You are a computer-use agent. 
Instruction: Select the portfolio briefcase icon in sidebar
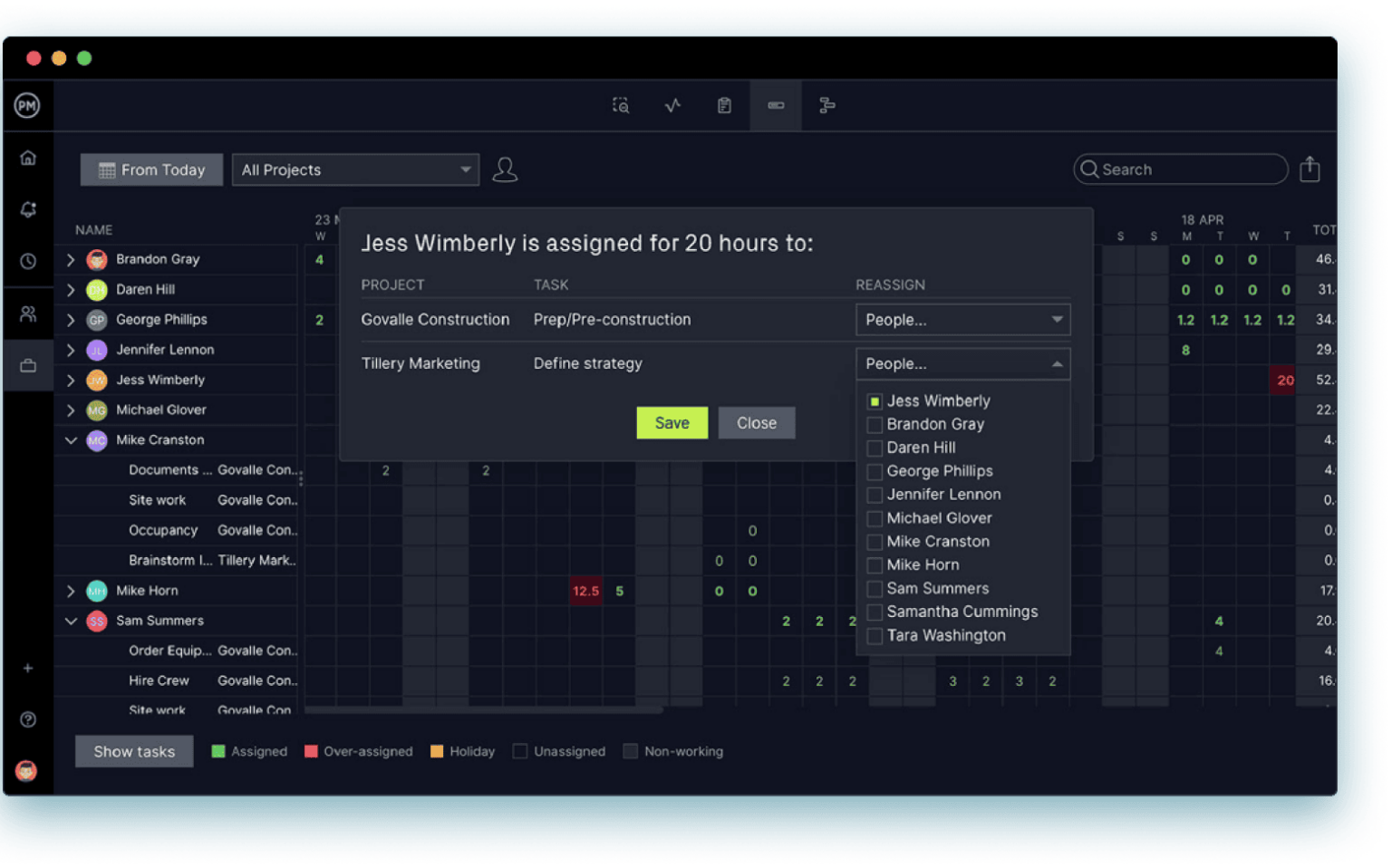coord(28,365)
